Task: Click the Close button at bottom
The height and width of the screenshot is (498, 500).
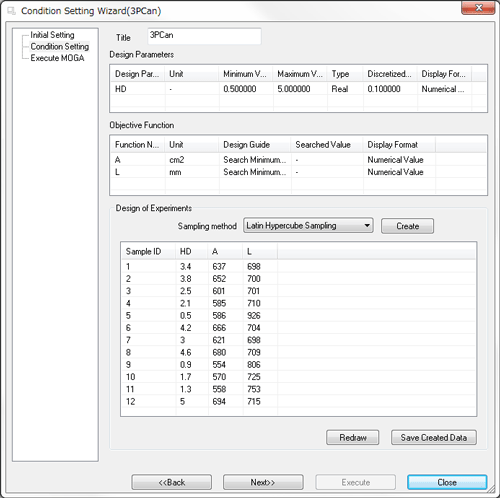Action: pos(447,482)
